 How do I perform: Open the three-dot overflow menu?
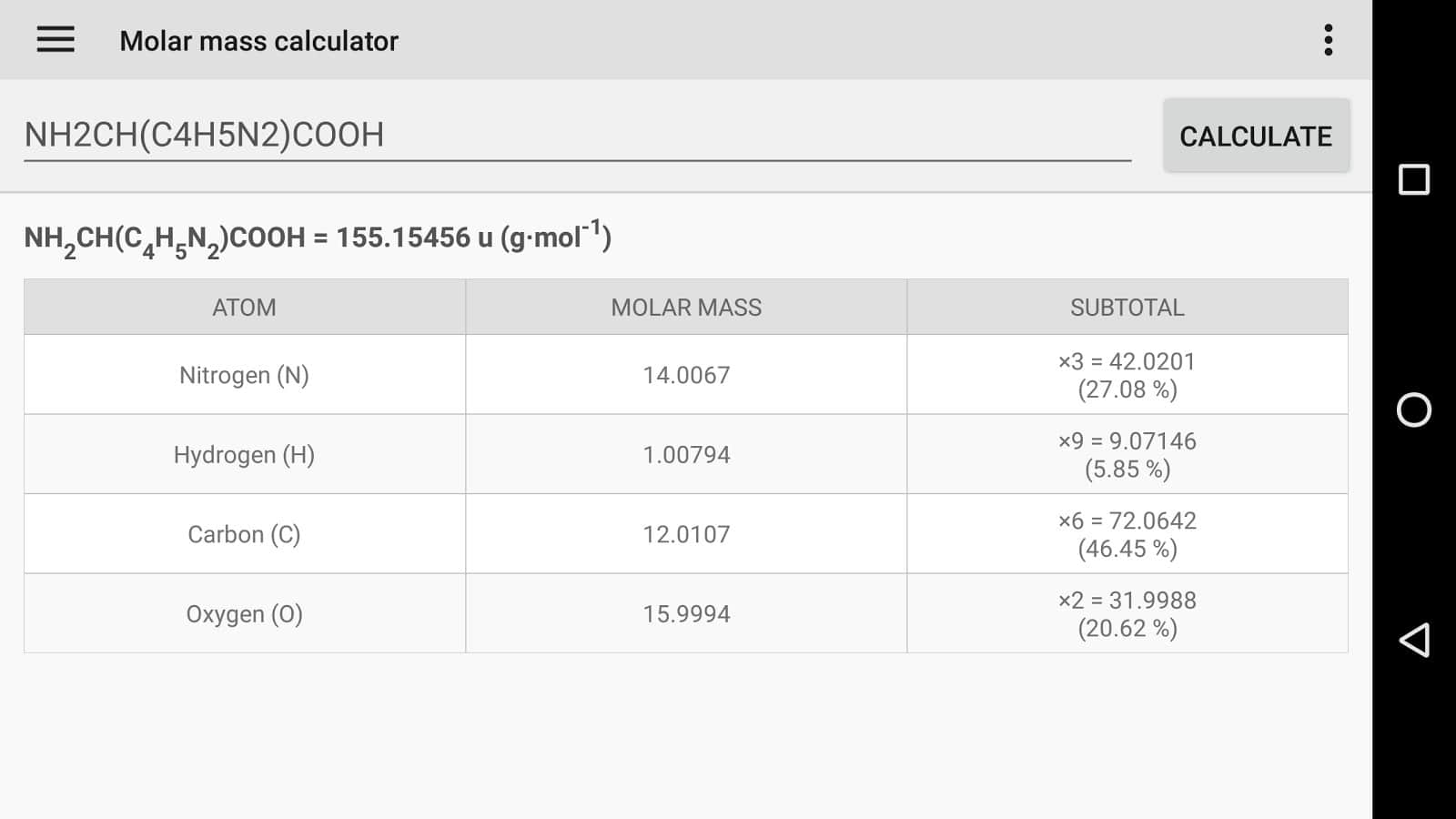1328,40
